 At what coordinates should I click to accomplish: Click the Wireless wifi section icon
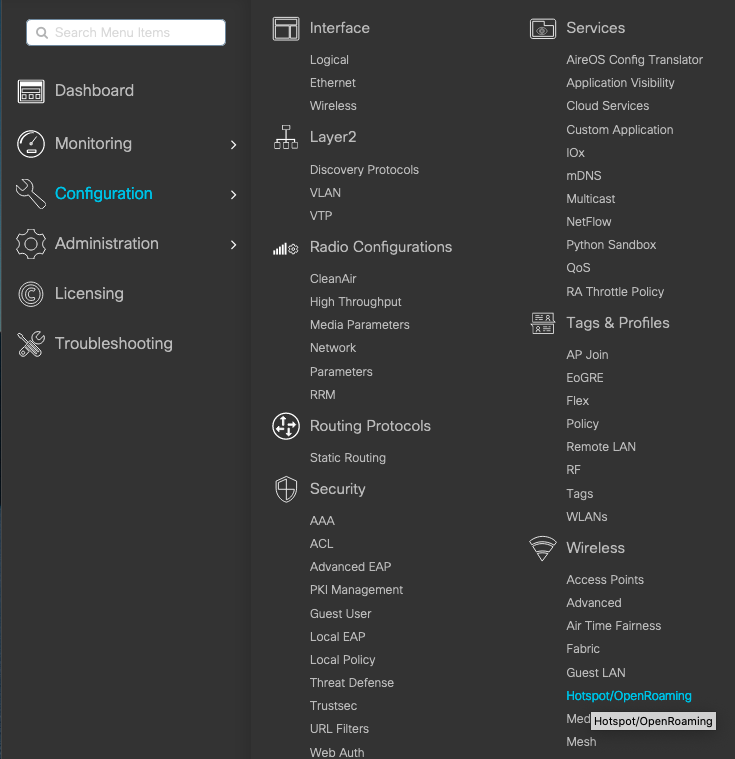click(x=543, y=548)
